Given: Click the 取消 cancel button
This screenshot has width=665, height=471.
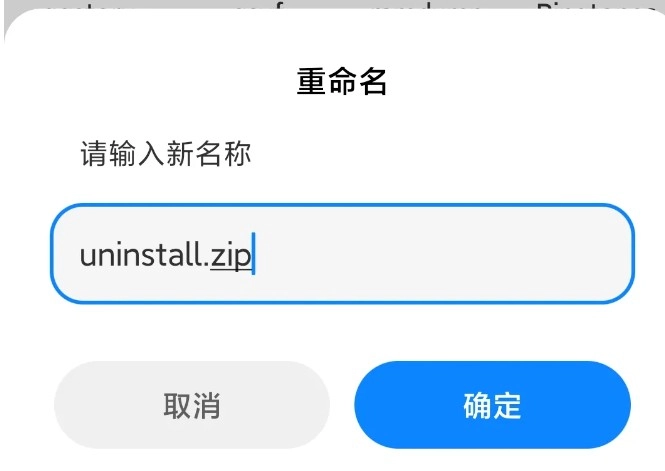Looking at the screenshot, I should tap(192, 405).
